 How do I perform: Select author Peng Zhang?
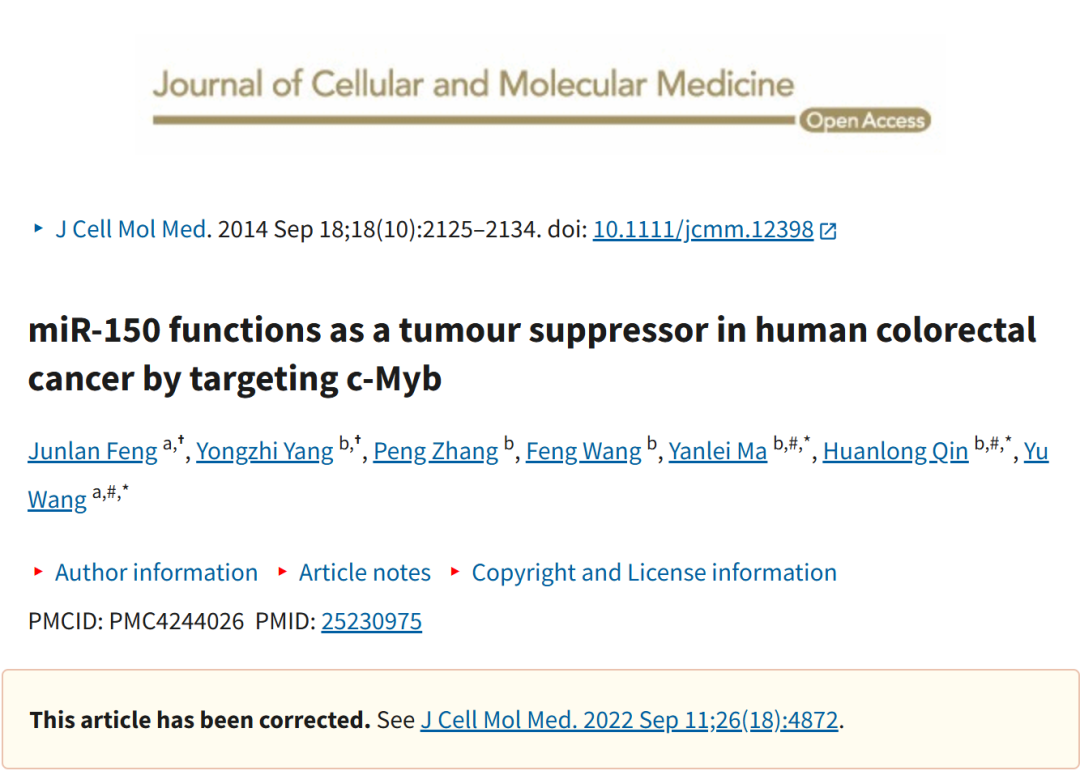tap(435, 451)
